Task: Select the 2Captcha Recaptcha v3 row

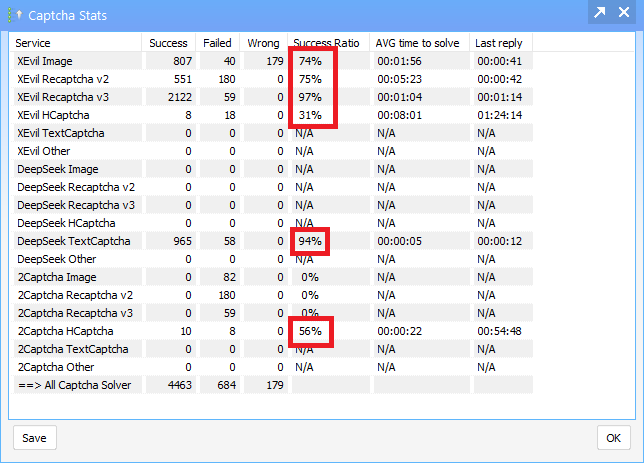Action: click(273, 313)
